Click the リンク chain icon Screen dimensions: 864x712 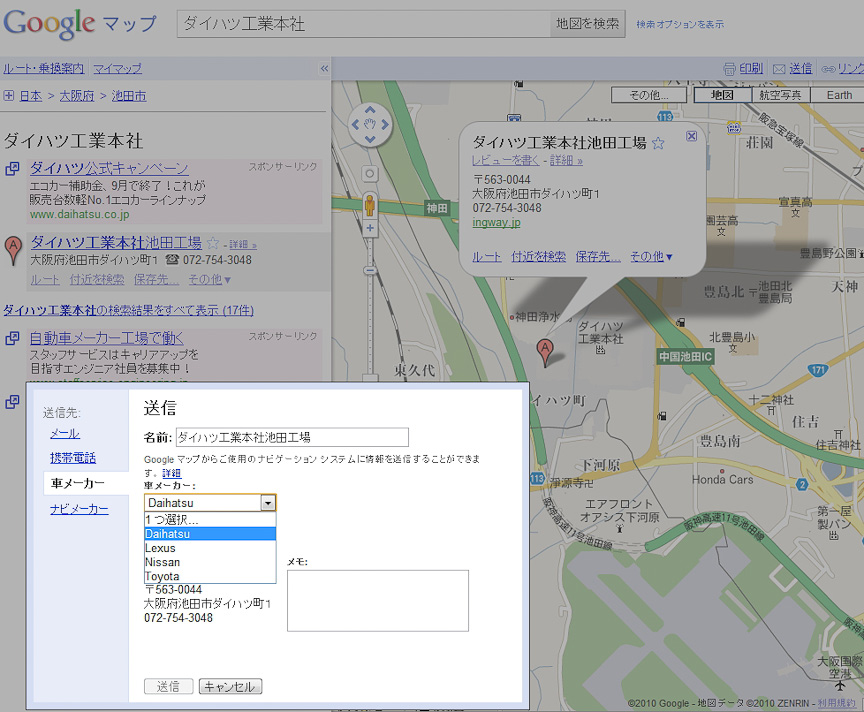point(829,70)
